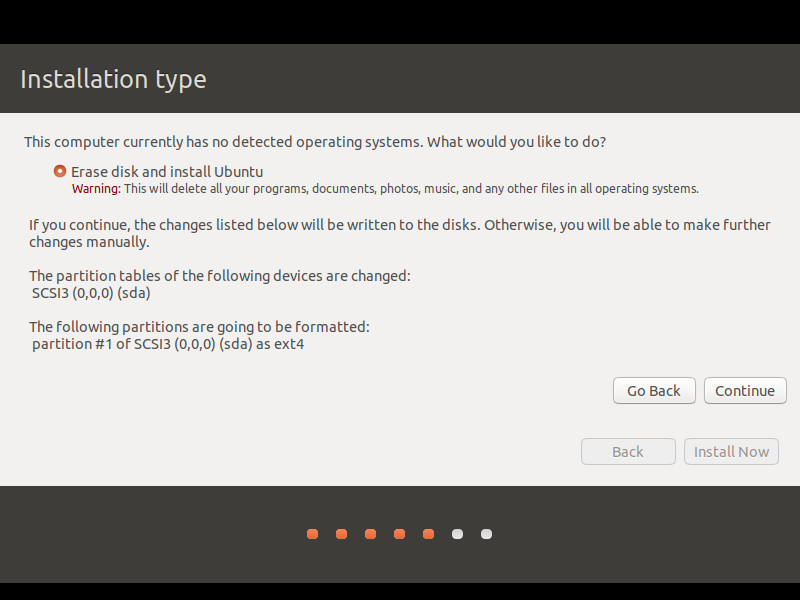This screenshot has width=800, height=600.
Task: Click Go Back in the confirmation dialog
Action: (x=654, y=391)
